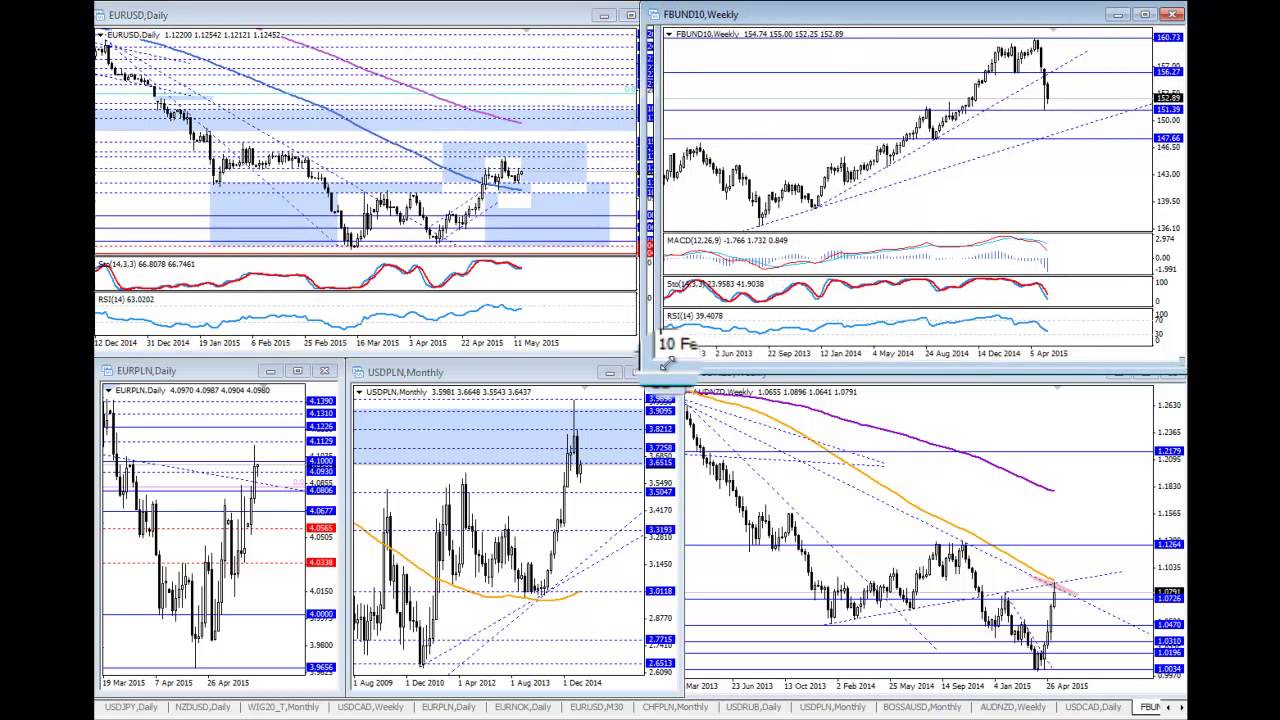Click the Sto(14,3,3) 66.8078 indicator label
Viewport: 1280px width, 720px height.
(146, 264)
